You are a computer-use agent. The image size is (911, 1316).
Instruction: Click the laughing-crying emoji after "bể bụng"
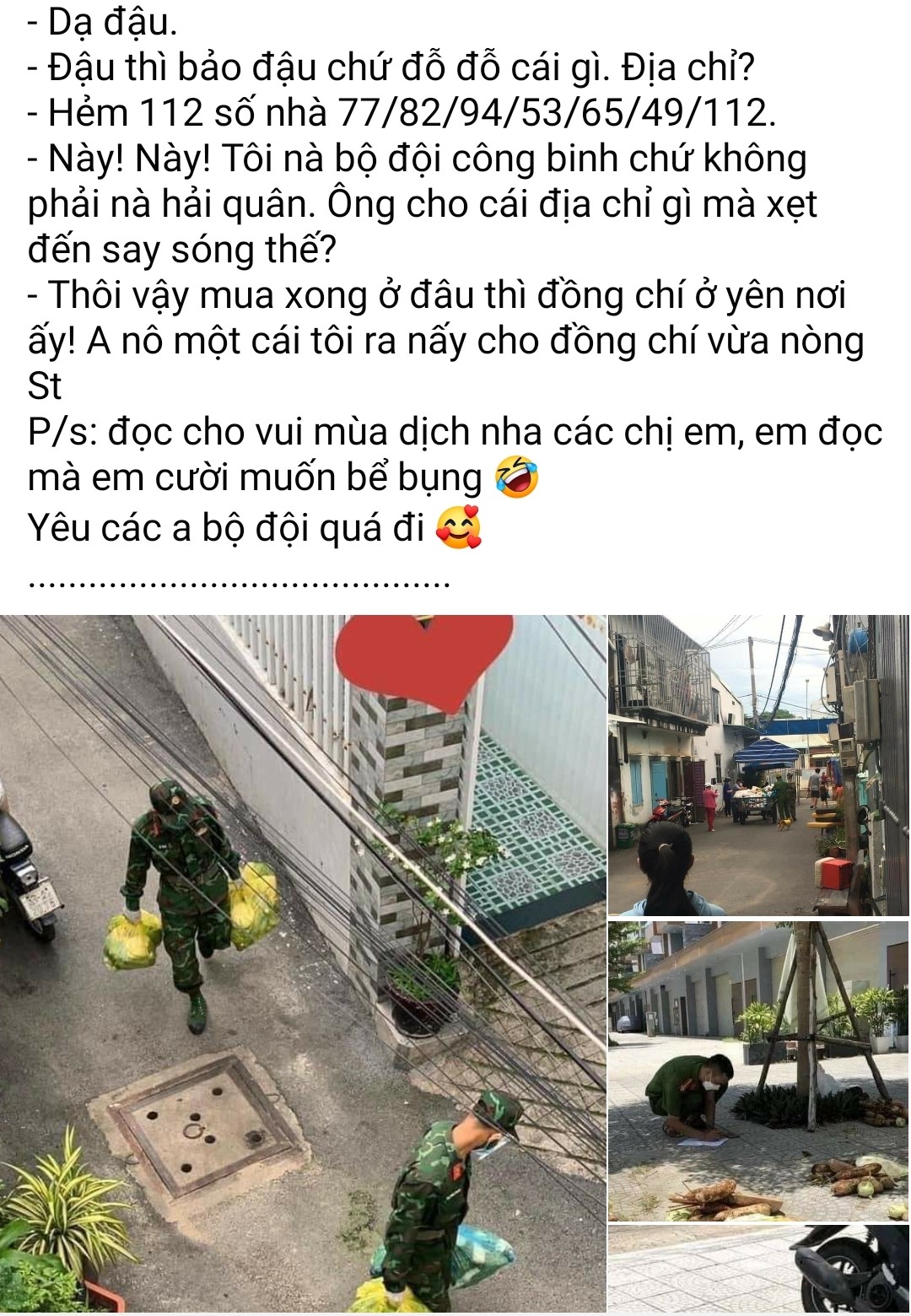[x=516, y=477]
